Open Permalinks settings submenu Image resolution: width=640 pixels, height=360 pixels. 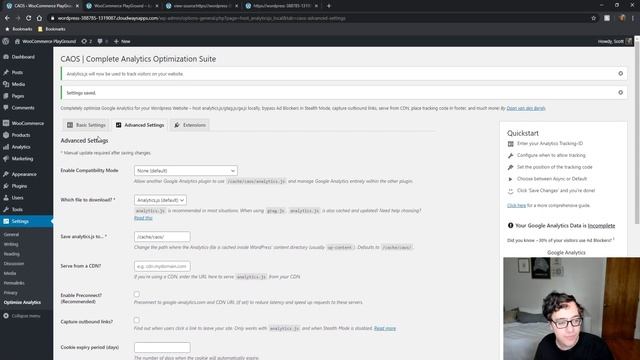pyautogui.click(x=14, y=283)
